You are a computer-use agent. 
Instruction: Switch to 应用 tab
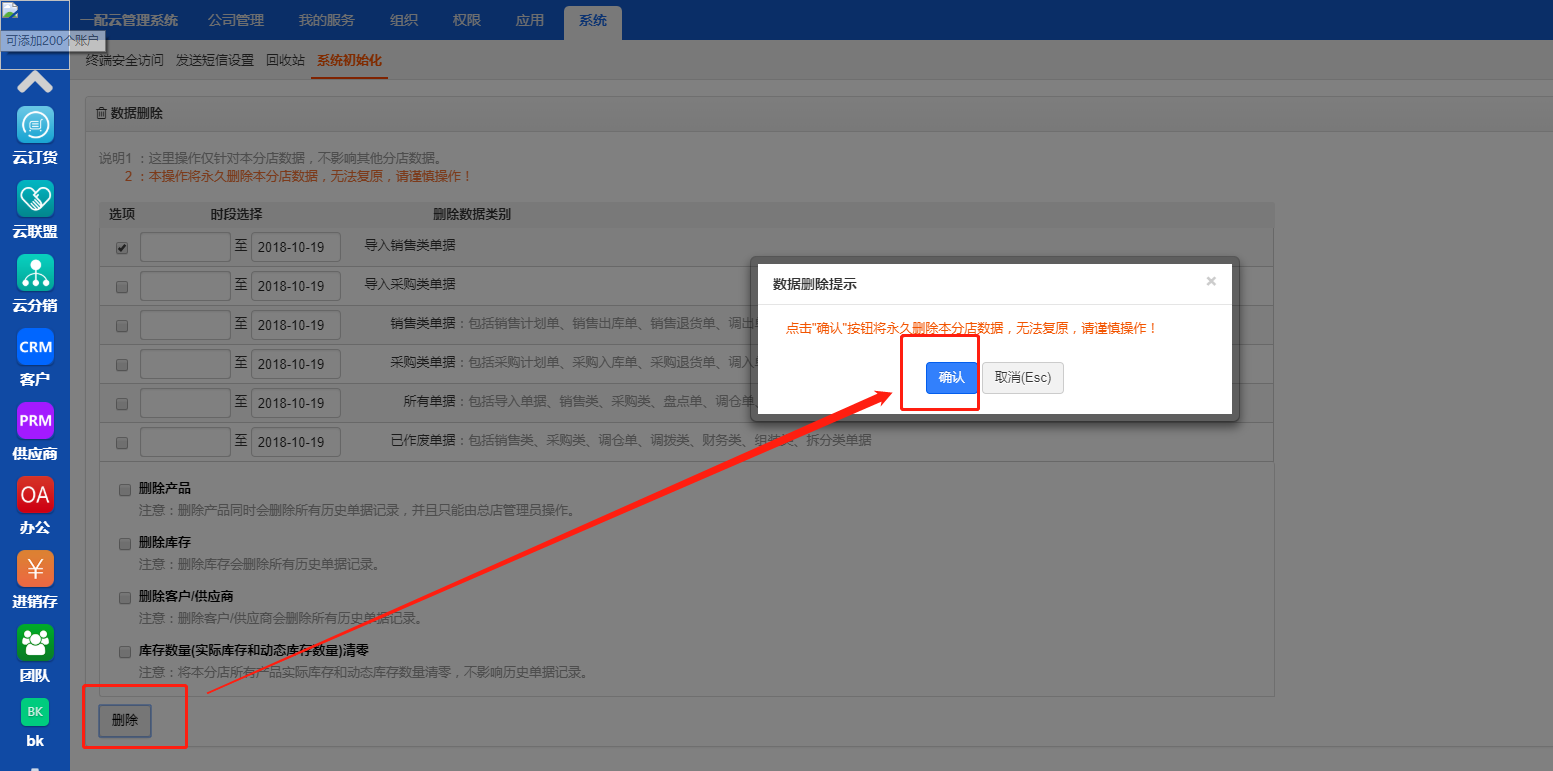click(530, 21)
